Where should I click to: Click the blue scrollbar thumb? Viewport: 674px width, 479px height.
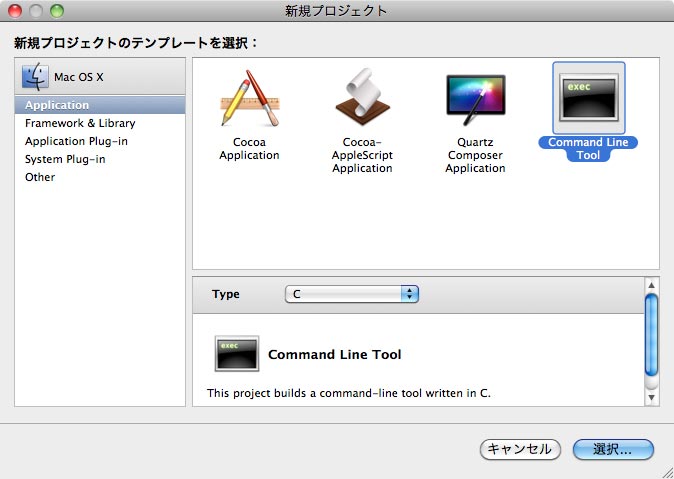pyautogui.click(x=651, y=335)
